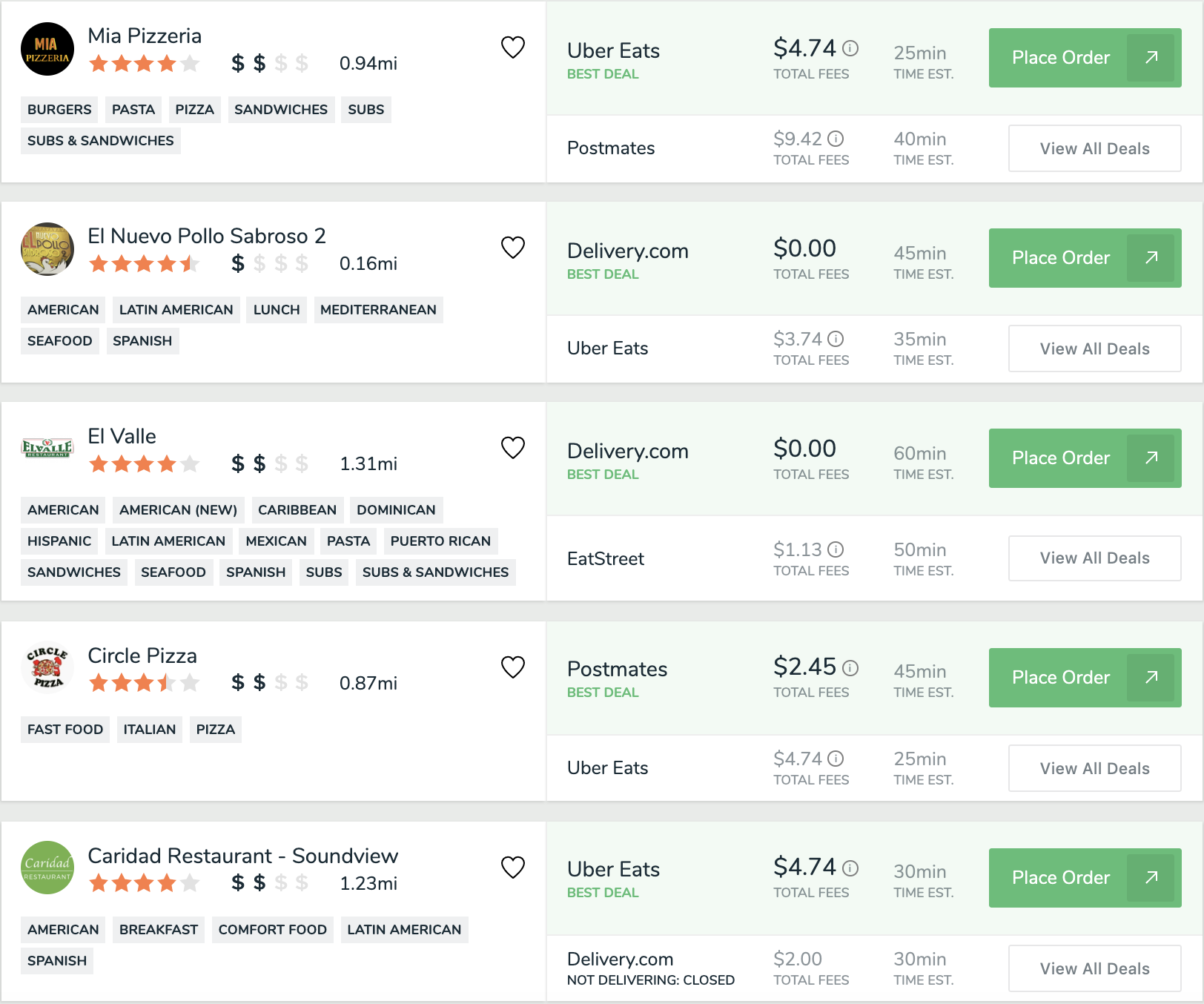Image resolution: width=1204 pixels, height=1004 pixels.
Task: Click the El Valle price level indicator
Action: click(x=269, y=464)
